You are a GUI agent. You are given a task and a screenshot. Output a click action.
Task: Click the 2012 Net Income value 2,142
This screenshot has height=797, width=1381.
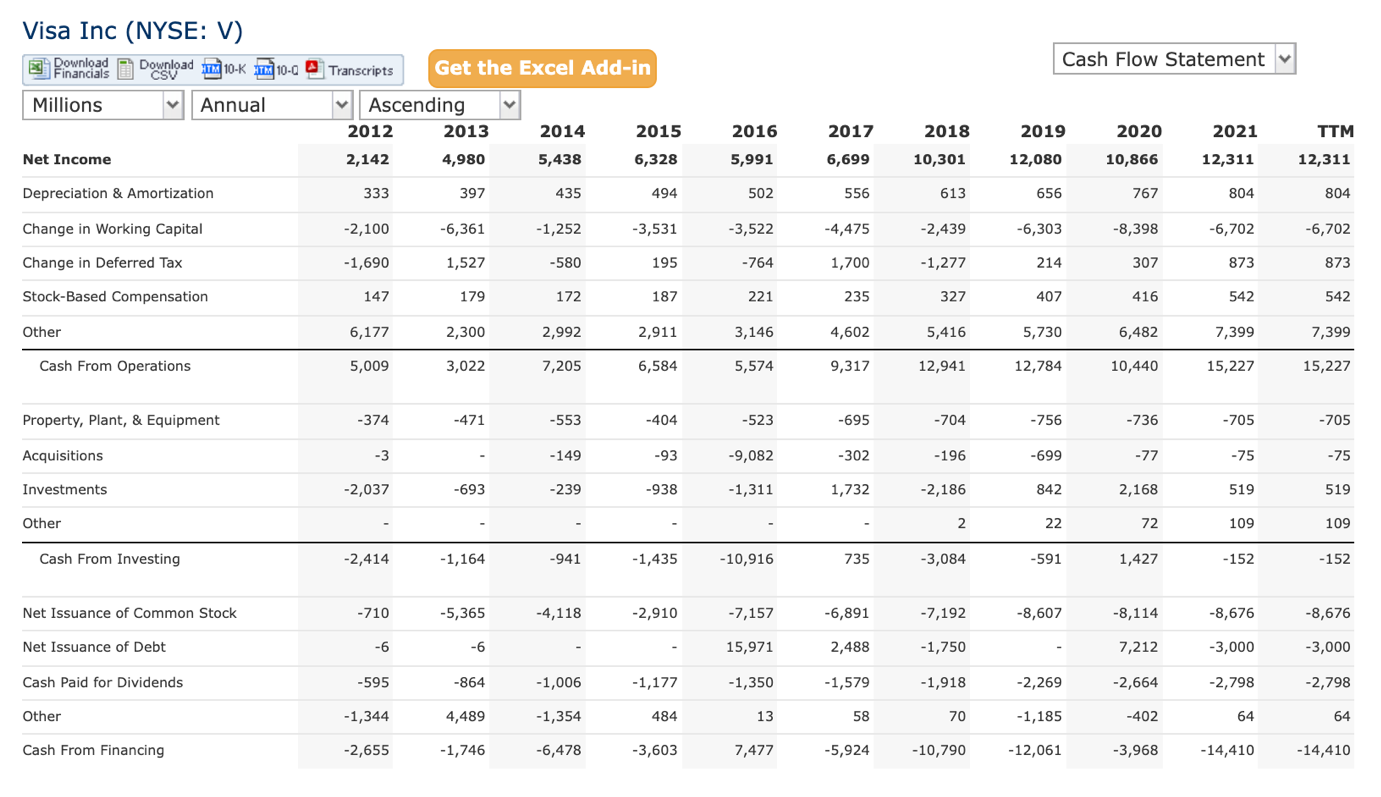click(368, 159)
